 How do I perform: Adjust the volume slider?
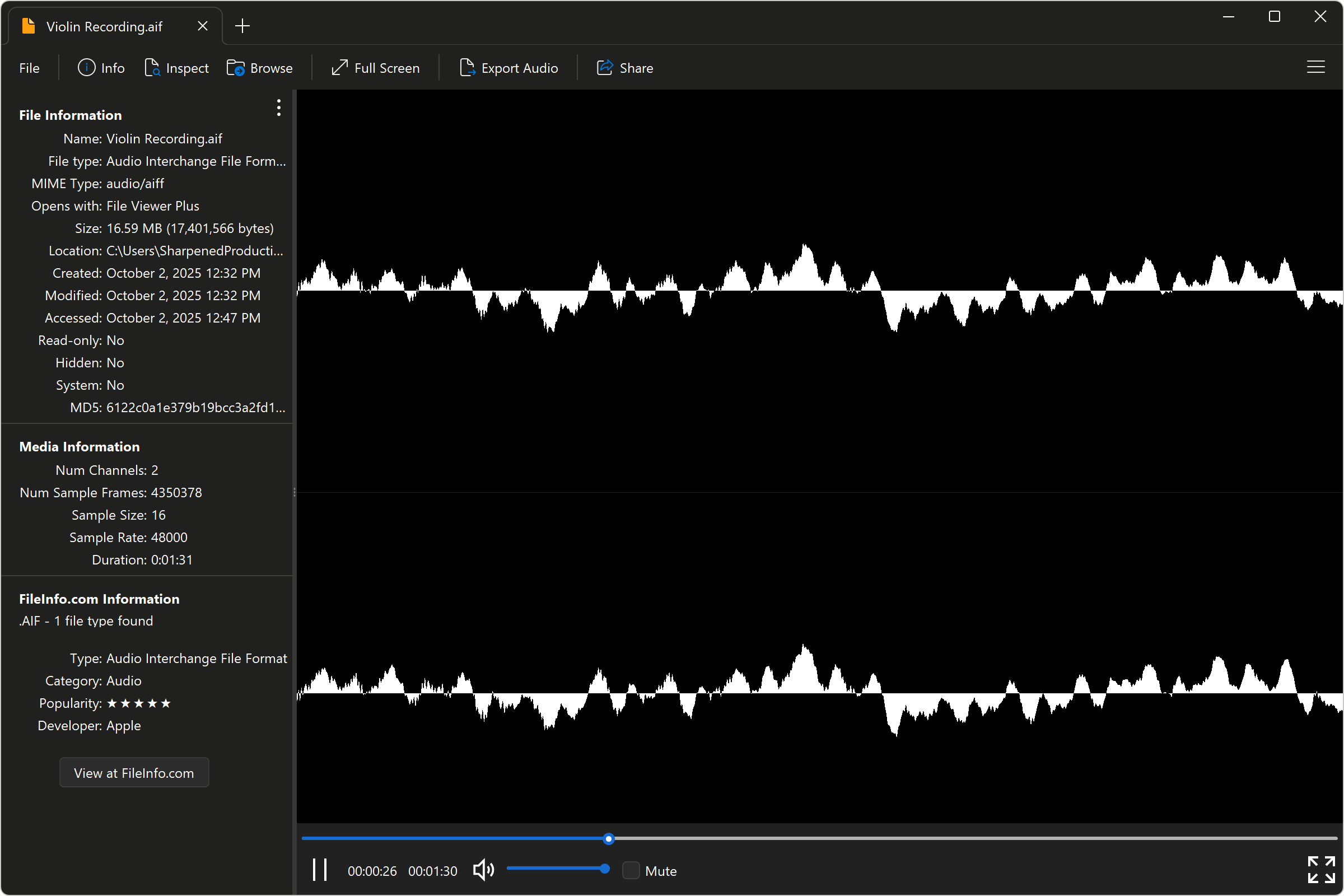(x=558, y=869)
